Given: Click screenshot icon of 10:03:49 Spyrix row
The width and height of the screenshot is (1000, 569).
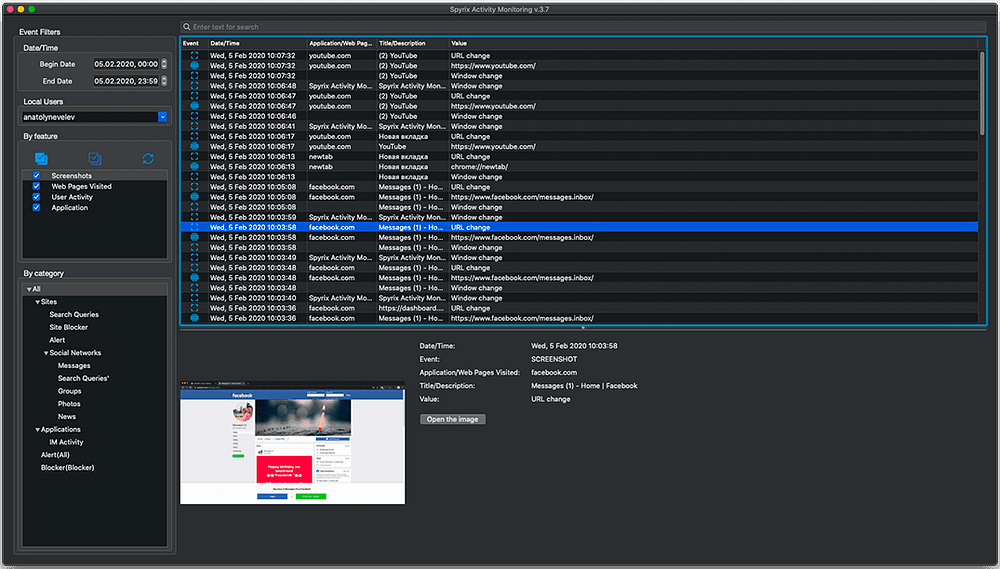Looking at the screenshot, I should 194,258.
